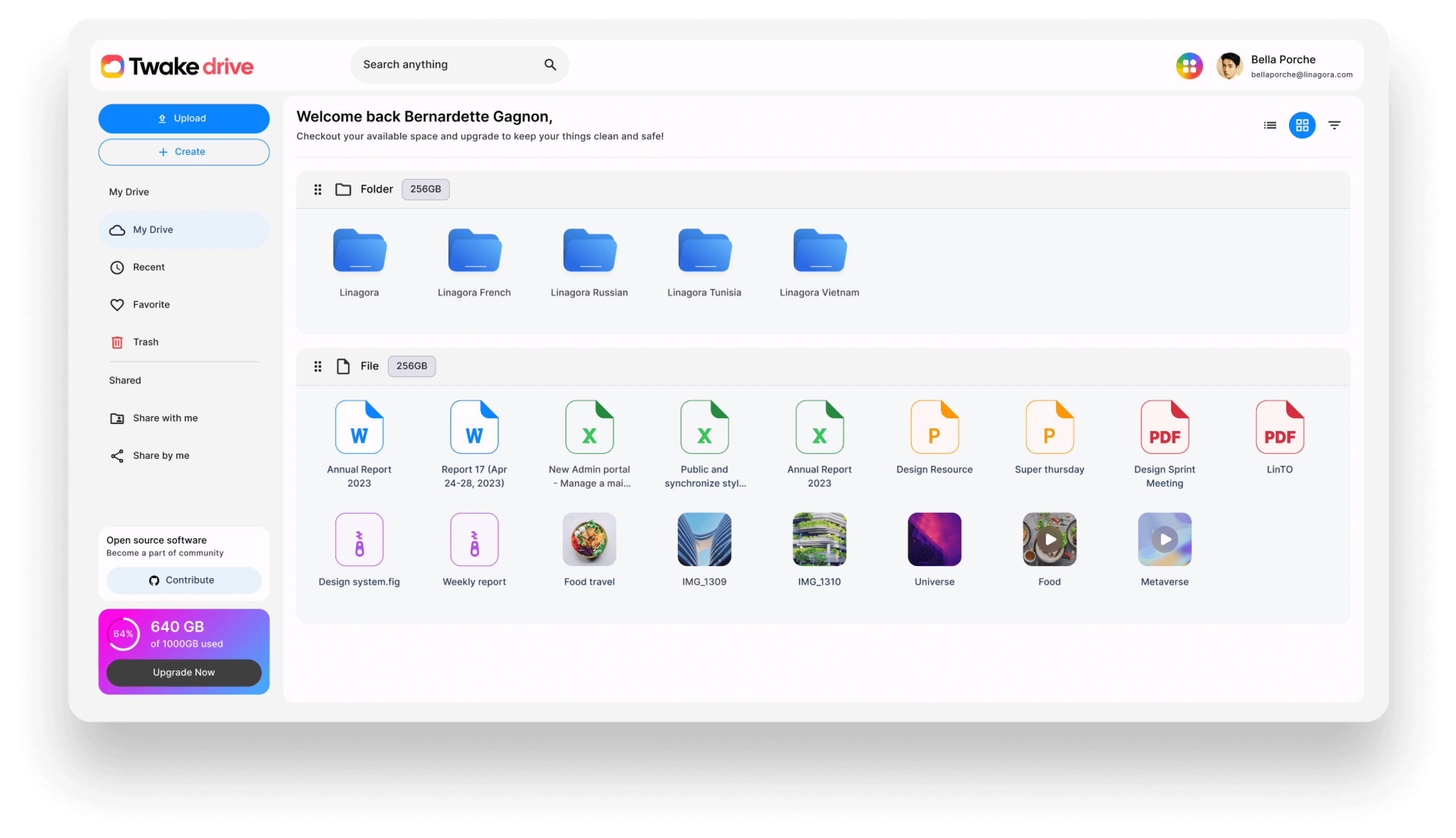Click the search magnifier icon
Viewport: 1456px width, 838px height.
tap(550, 64)
